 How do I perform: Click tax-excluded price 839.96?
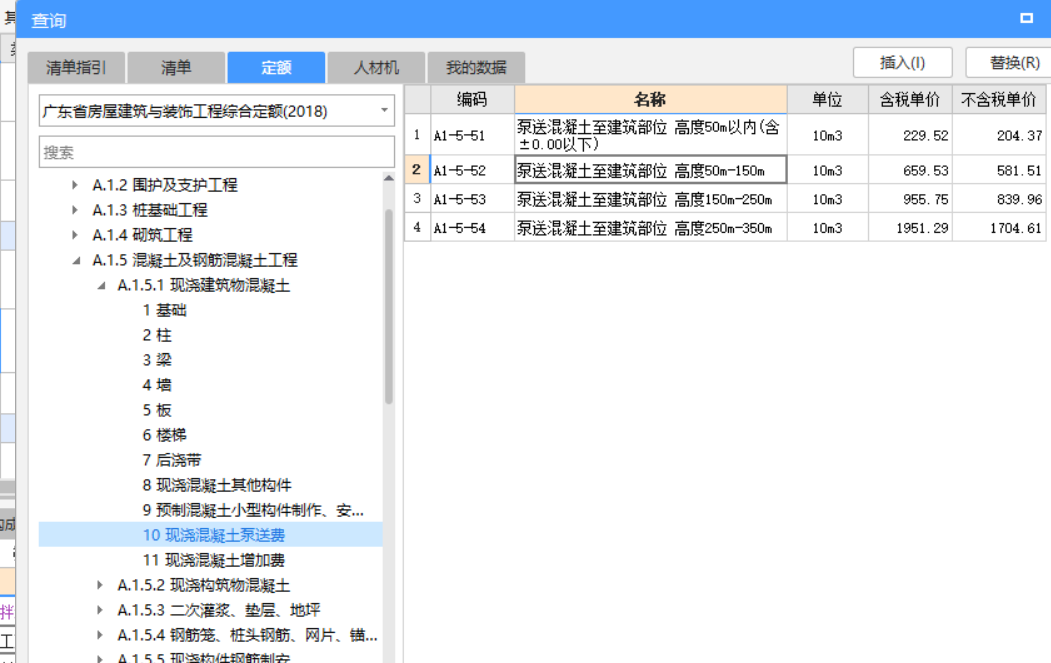coord(999,199)
